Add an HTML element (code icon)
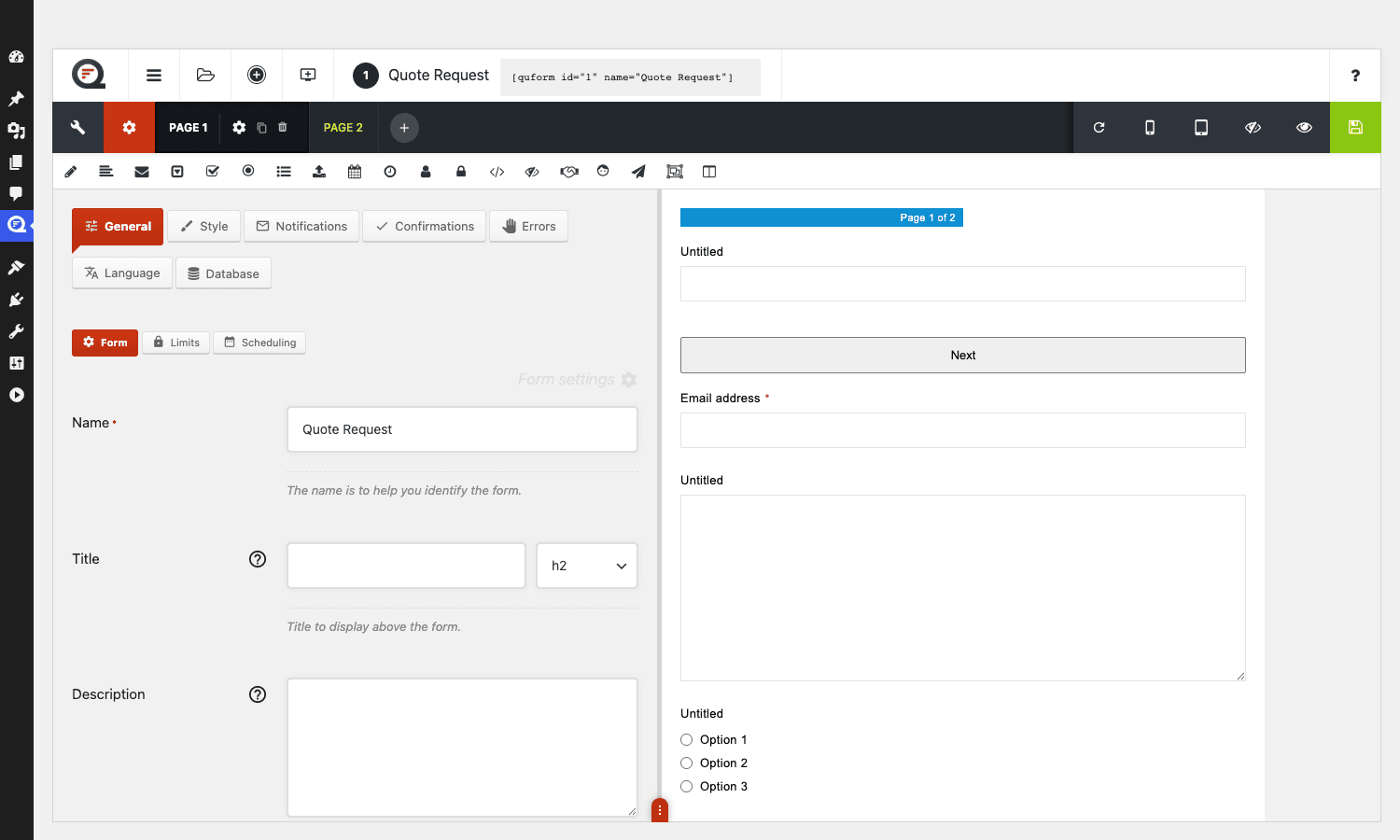1400x840 pixels. (497, 172)
